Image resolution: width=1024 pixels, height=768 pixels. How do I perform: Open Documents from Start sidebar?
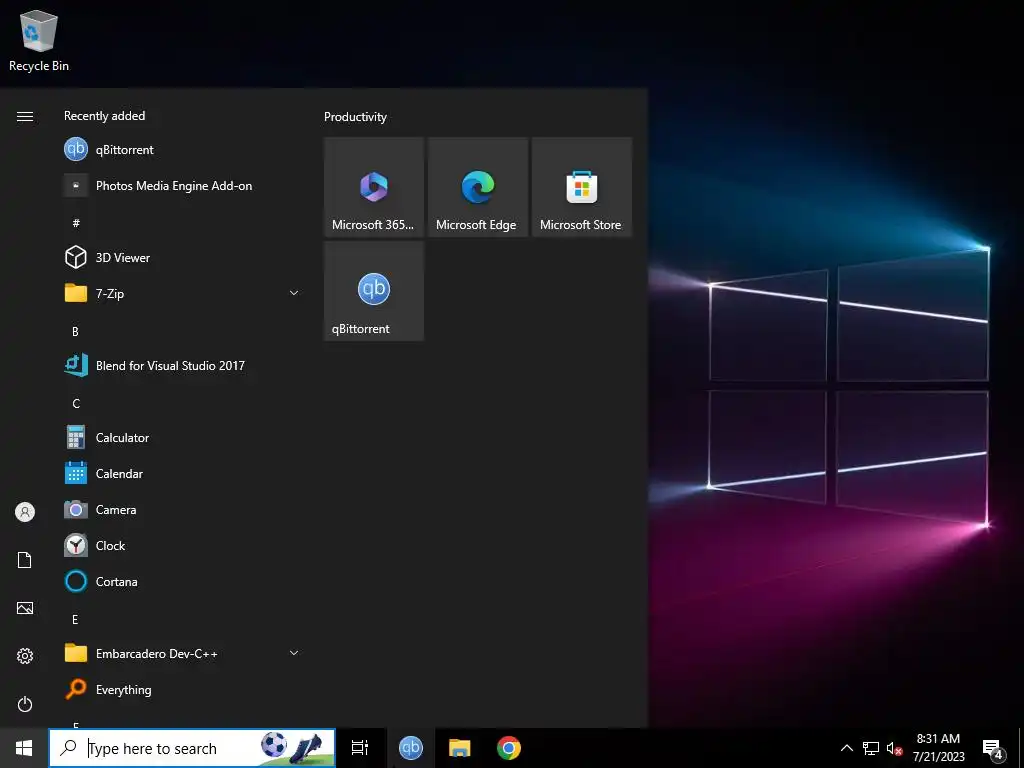point(25,560)
